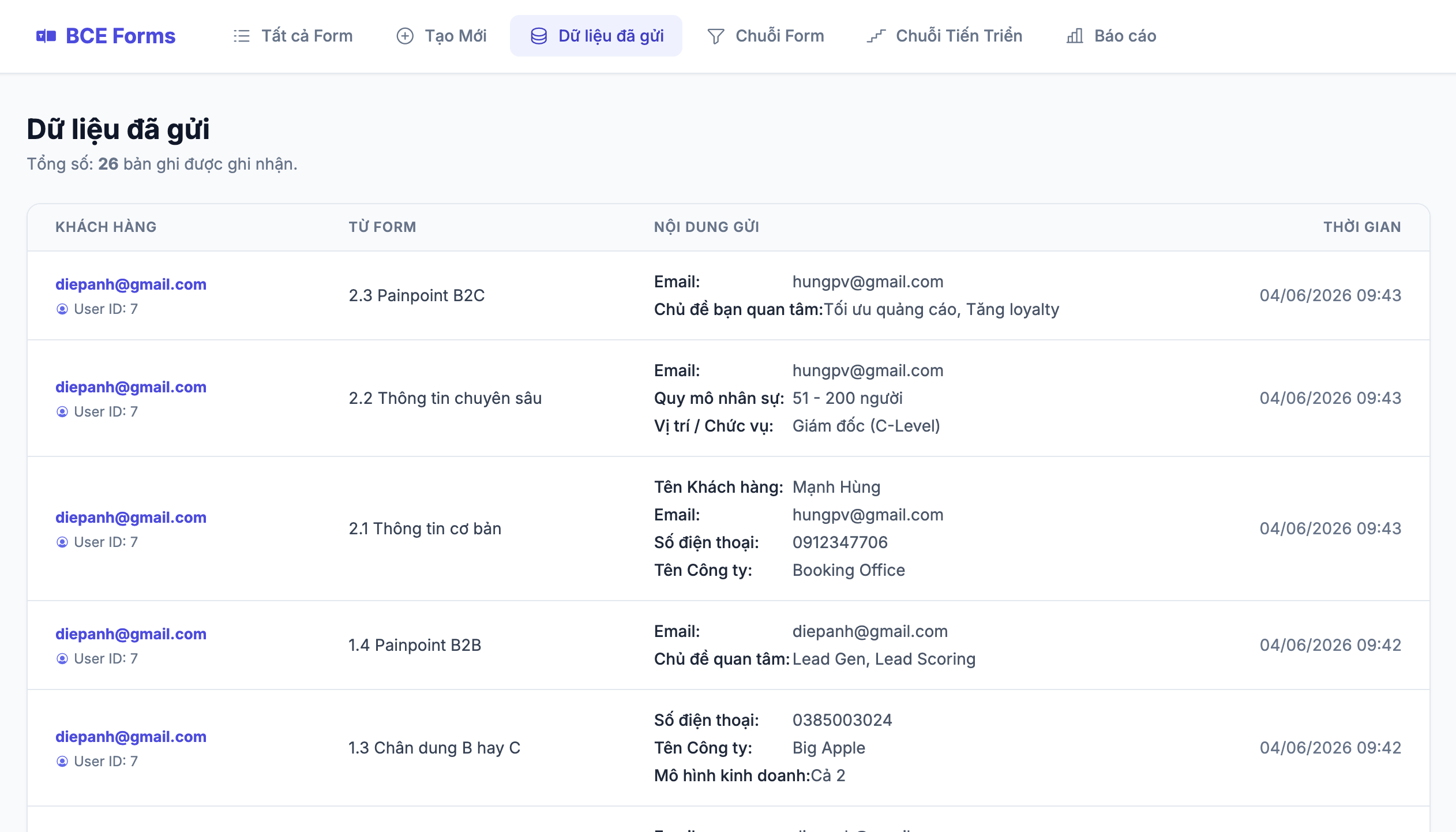This screenshot has width=1456, height=832.
Task: Click the company name Booking Office
Action: pyautogui.click(x=849, y=571)
